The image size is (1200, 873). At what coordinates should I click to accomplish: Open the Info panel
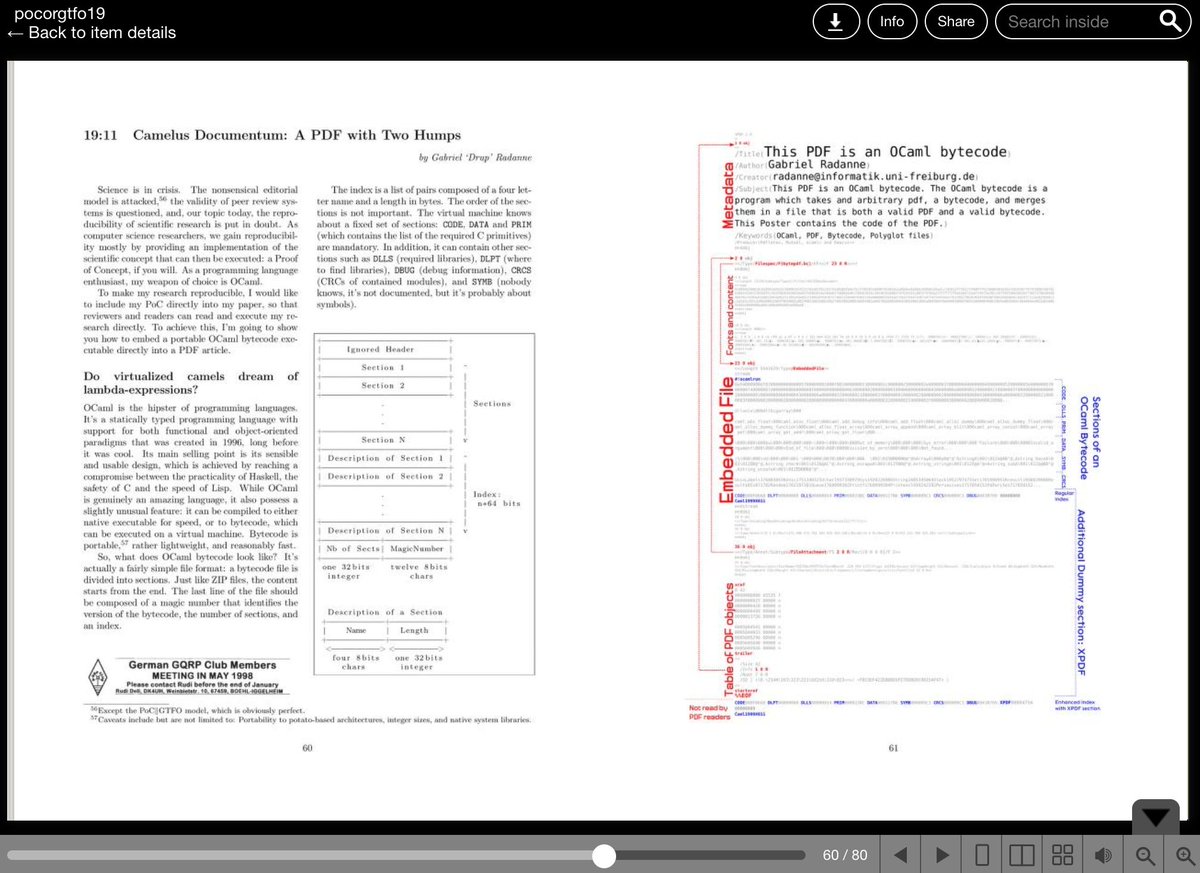[892, 21]
